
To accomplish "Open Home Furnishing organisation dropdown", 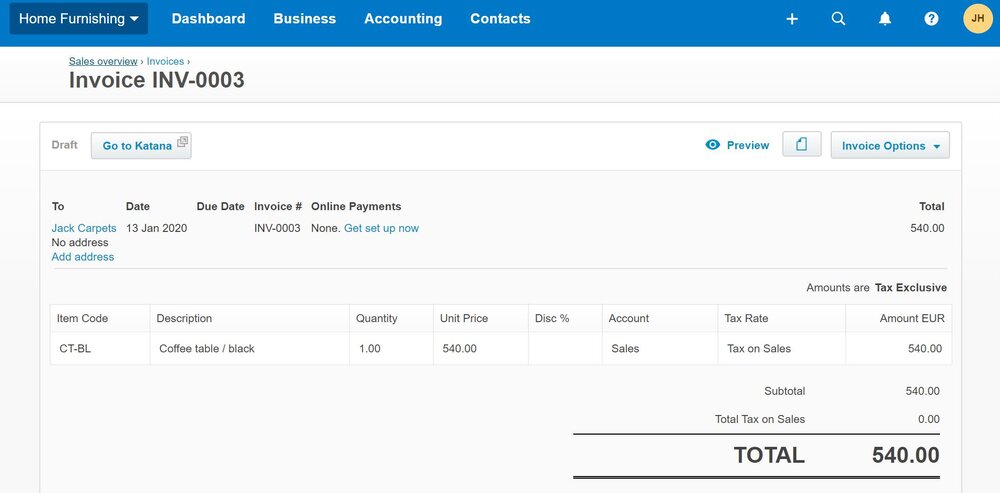I will click(78, 18).
